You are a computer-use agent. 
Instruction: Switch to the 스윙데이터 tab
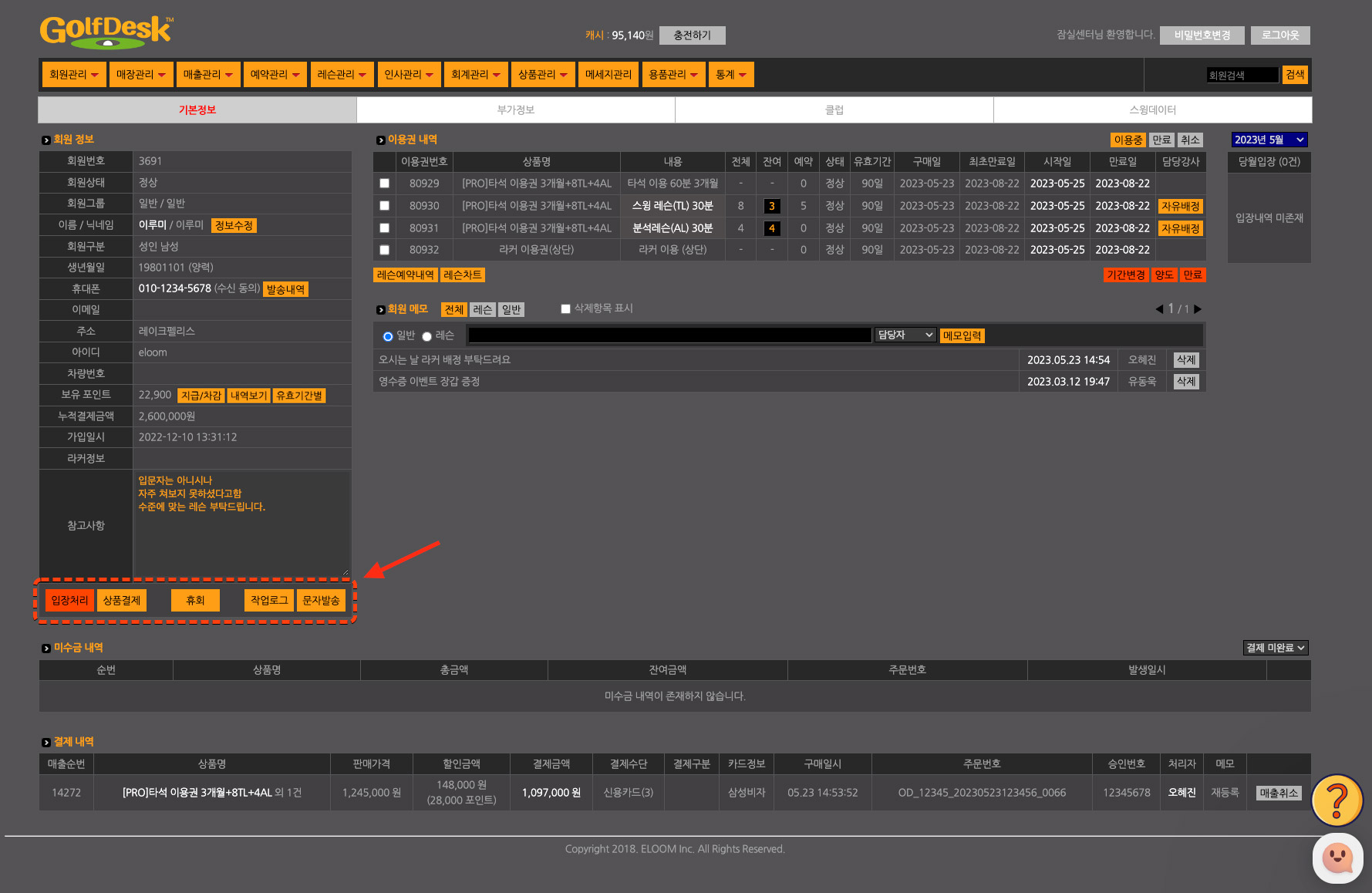pos(1152,110)
